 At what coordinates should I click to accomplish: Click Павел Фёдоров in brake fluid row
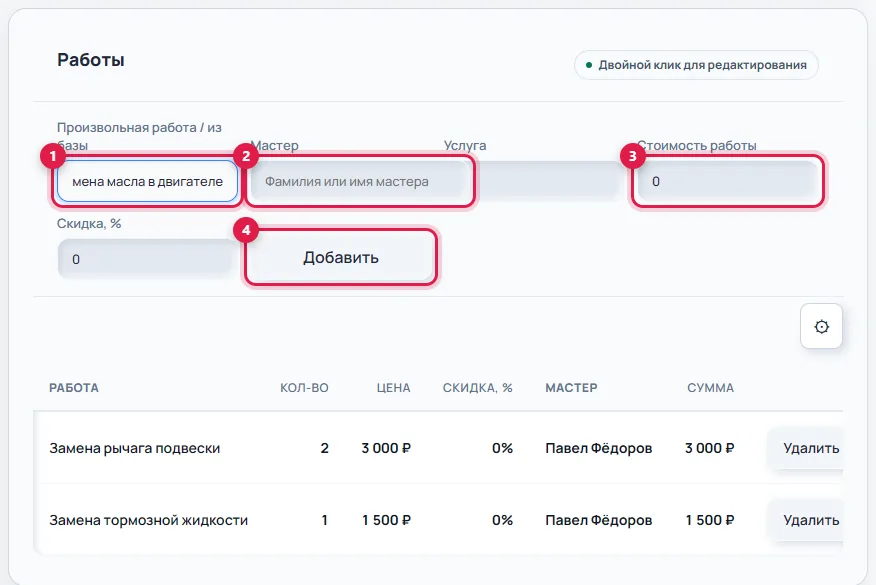[x=598, y=520]
